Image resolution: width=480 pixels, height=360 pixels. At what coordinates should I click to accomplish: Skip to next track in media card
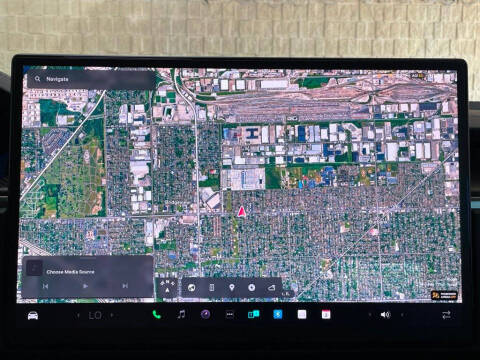[x=125, y=286]
